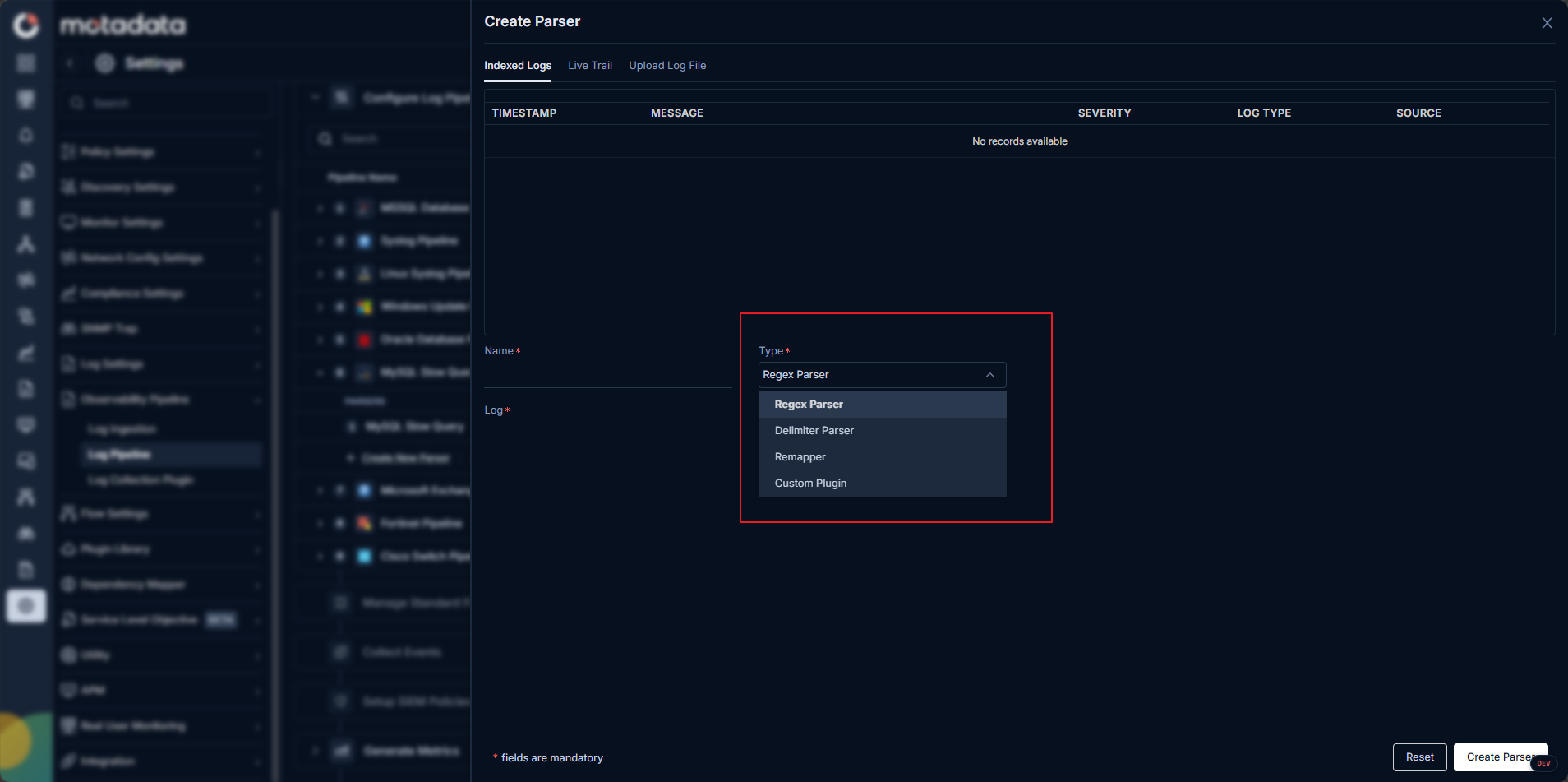Expand Policy Settings in the sidebar
The height and width of the screenshot is (782, 1568).
click(x=162, y=152)
